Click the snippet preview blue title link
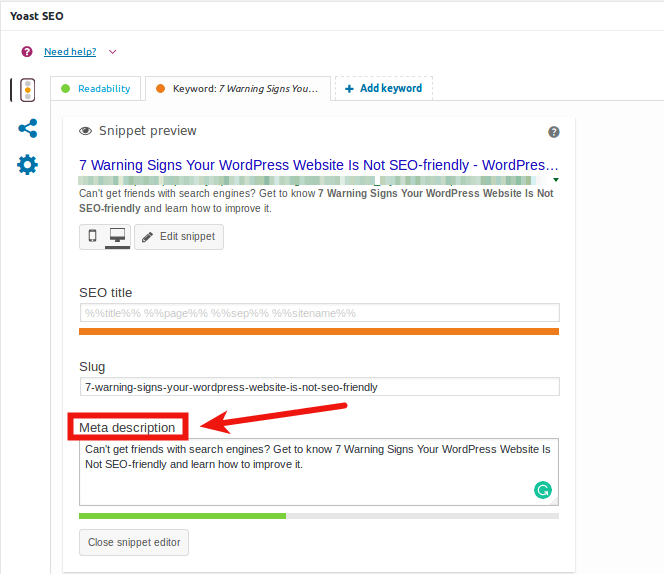 point(318,165)
